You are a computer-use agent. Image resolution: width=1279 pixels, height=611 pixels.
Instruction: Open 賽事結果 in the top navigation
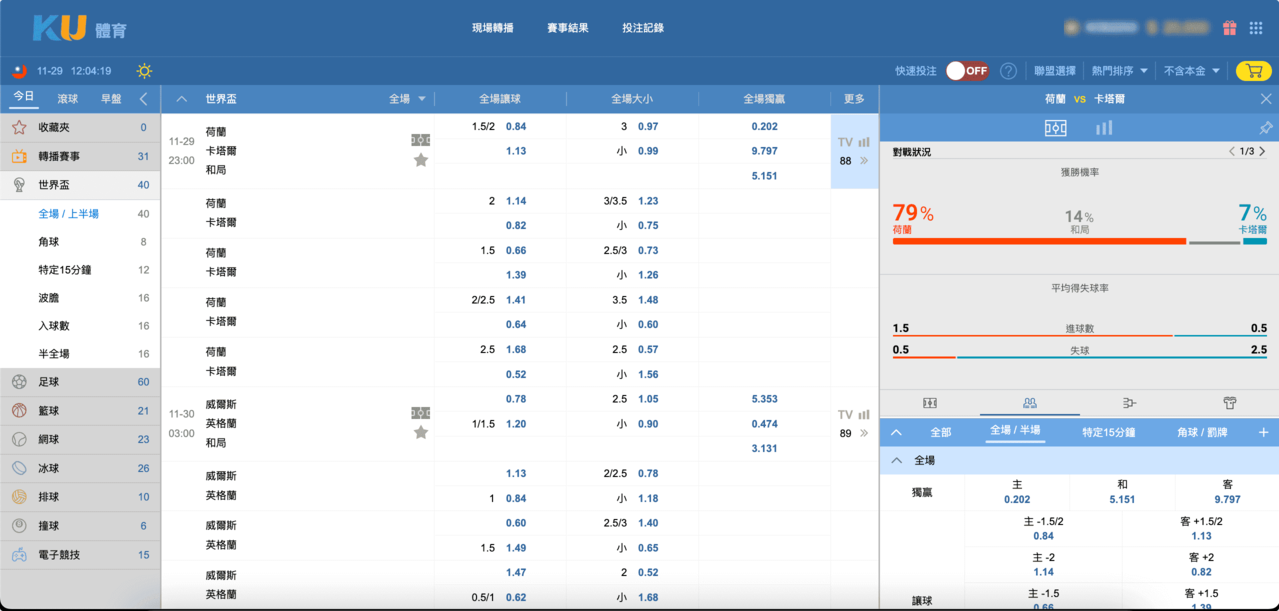[567, 28]
